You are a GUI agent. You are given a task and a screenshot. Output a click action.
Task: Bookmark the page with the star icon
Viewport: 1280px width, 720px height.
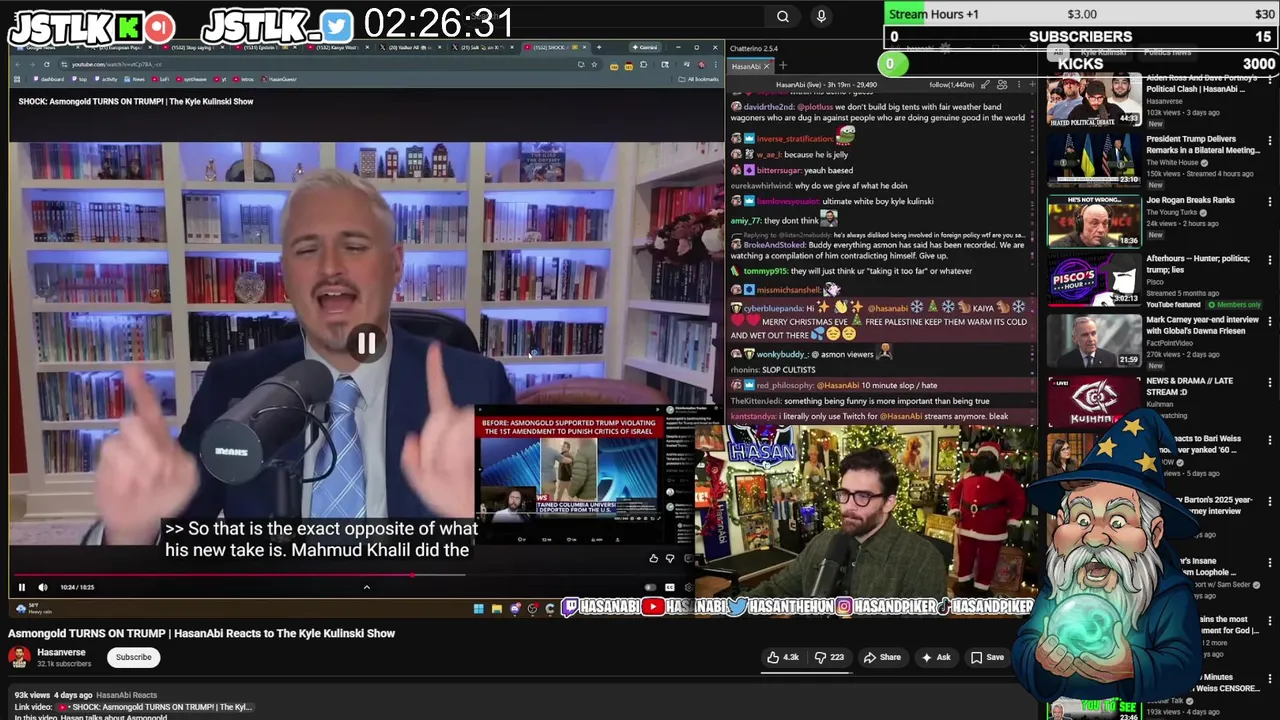(x=594, y=64)
